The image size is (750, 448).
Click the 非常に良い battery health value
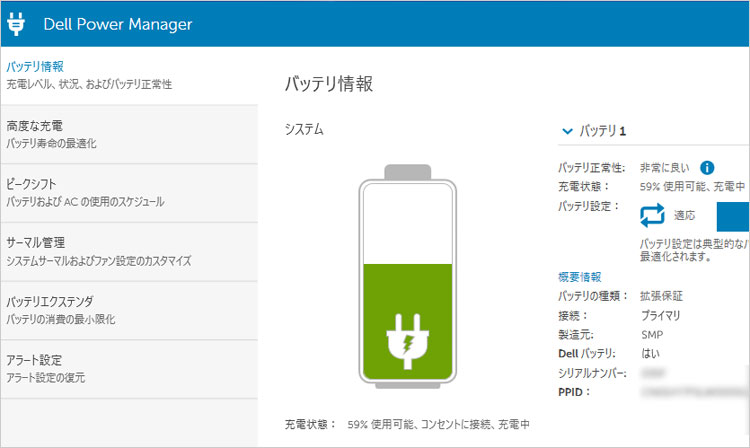coord(665,168)
